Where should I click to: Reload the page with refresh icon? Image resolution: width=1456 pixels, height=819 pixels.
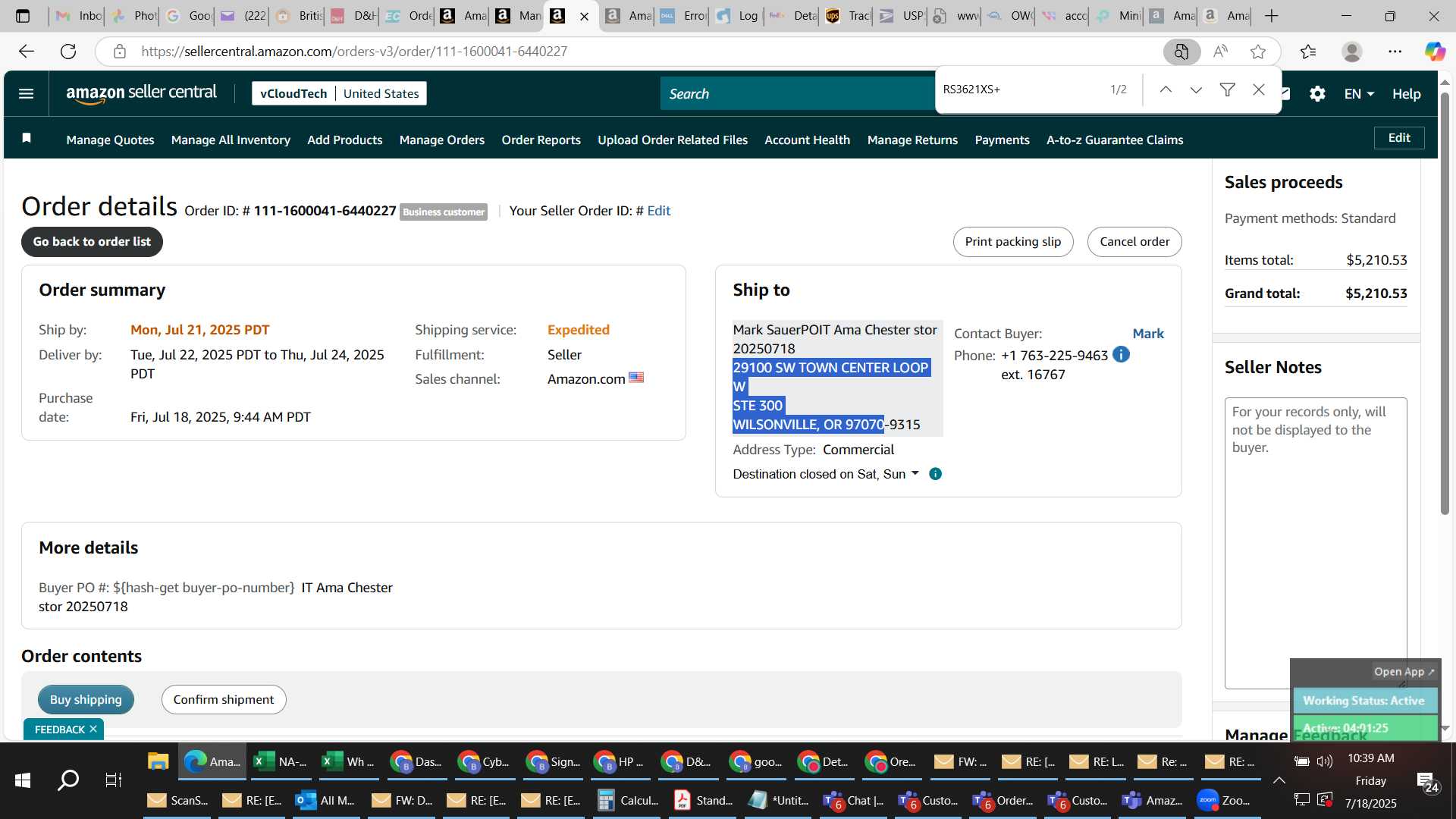coord(68,52)
